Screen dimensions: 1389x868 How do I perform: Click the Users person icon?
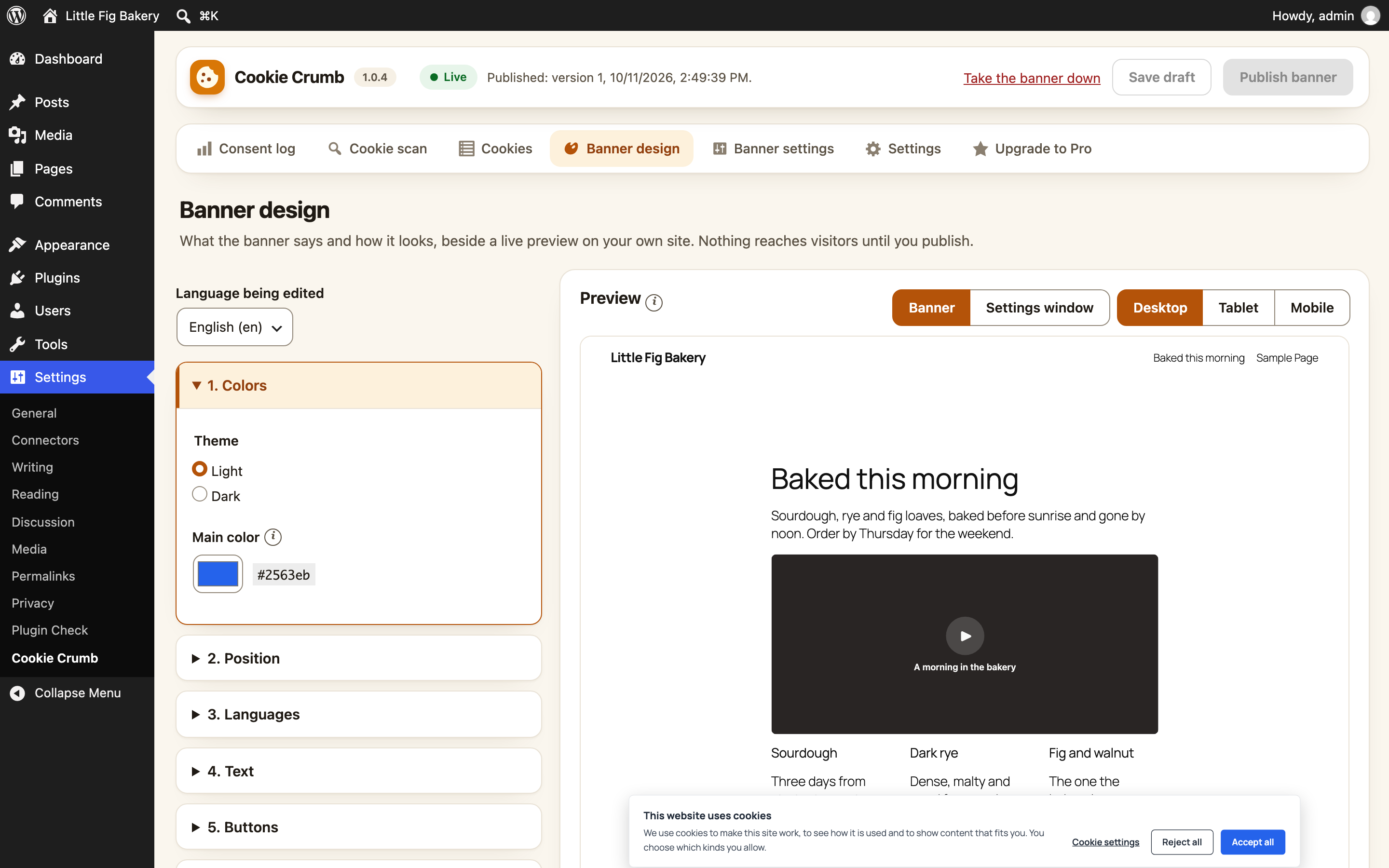17,311
